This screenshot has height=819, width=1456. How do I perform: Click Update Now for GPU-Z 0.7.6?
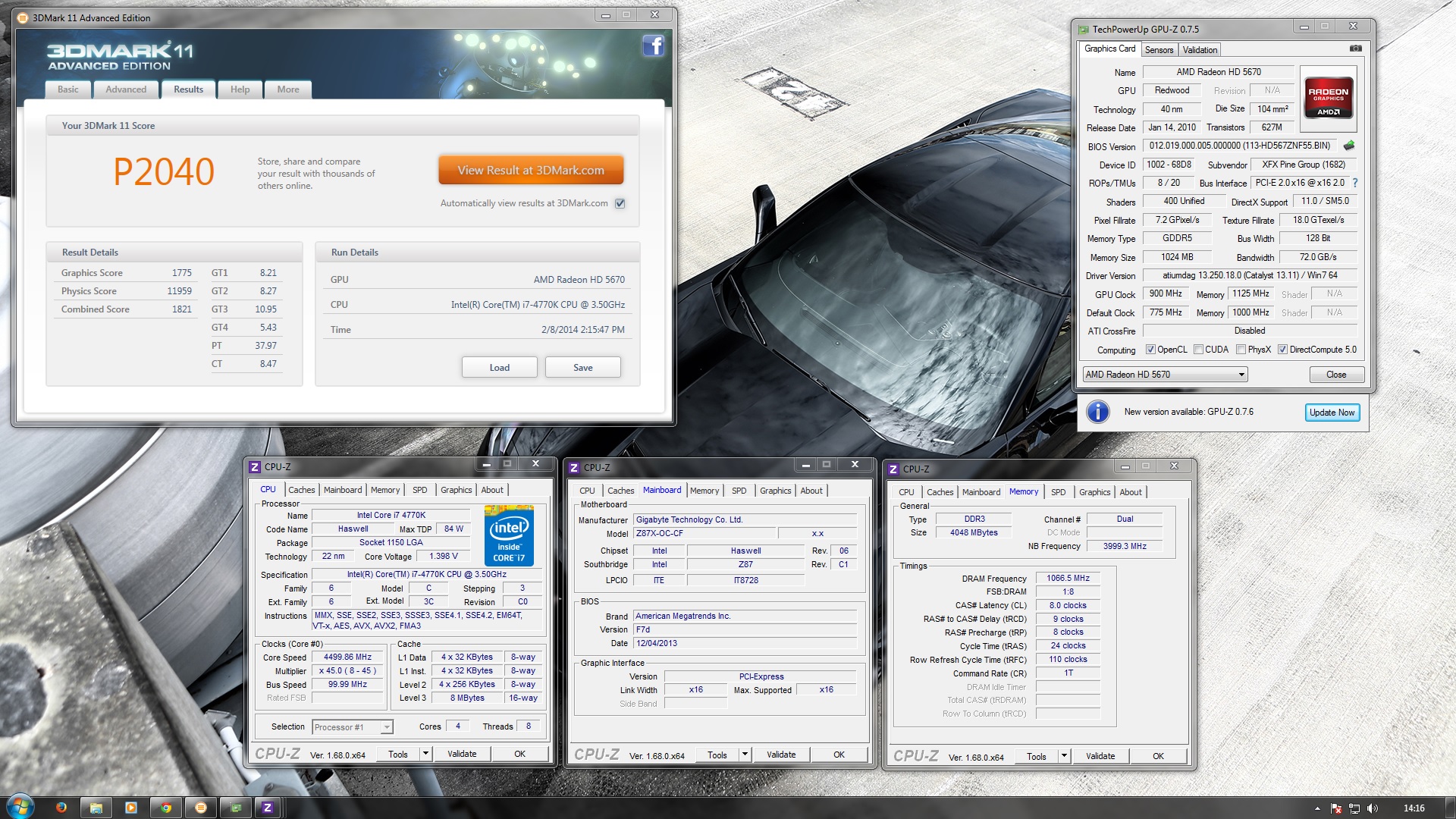(x=1332, y=413)
